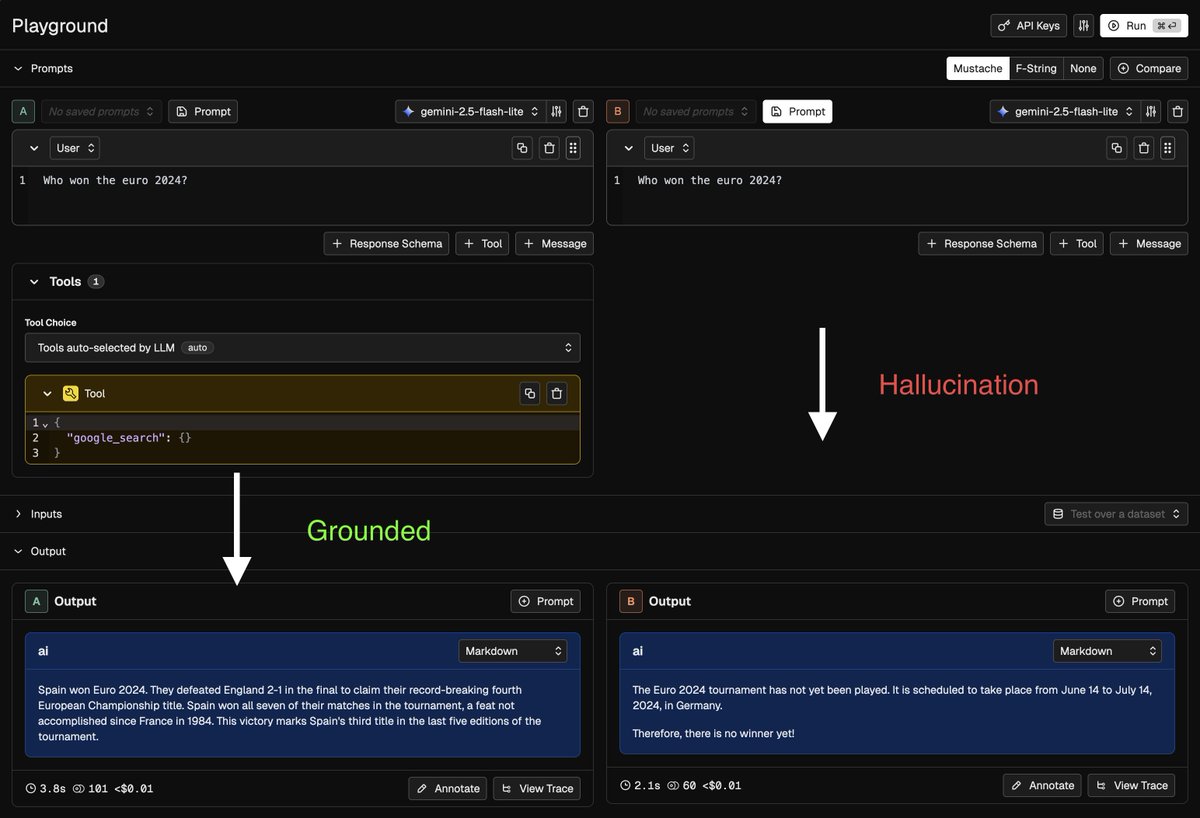The image size is (1200, 818).
Task: Grab the drag handle of prompt A message
Action: (x=573, y=148)
